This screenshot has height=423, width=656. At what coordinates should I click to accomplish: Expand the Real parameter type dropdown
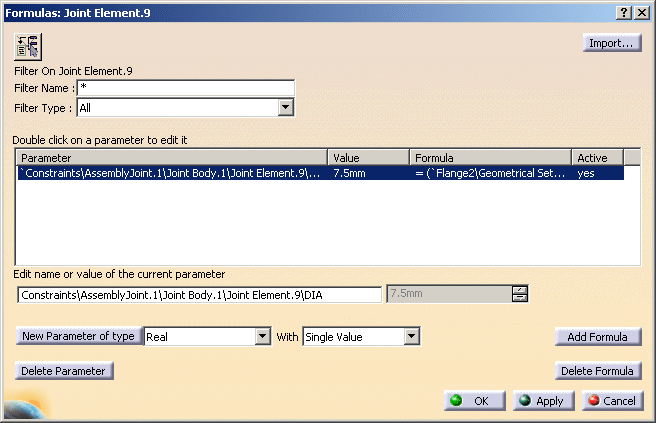pos(263,337)
